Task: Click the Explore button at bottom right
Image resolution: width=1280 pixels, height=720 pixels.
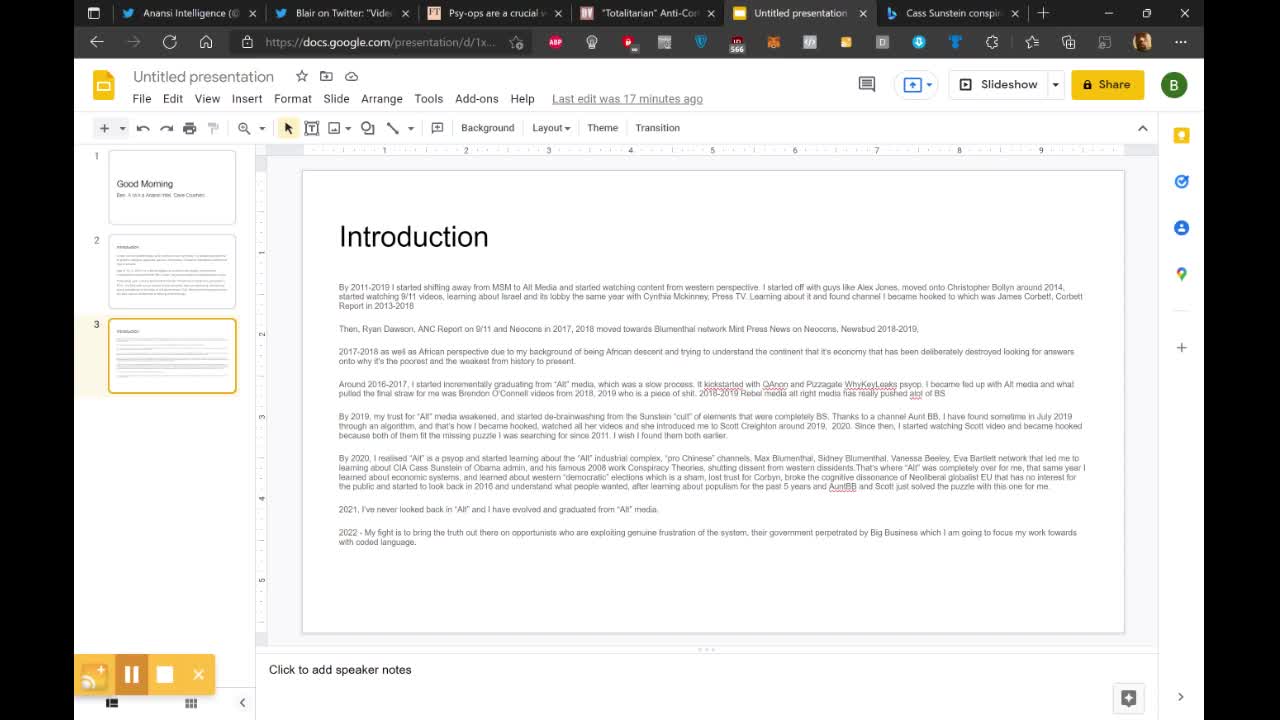Action: coord(1128,698)
